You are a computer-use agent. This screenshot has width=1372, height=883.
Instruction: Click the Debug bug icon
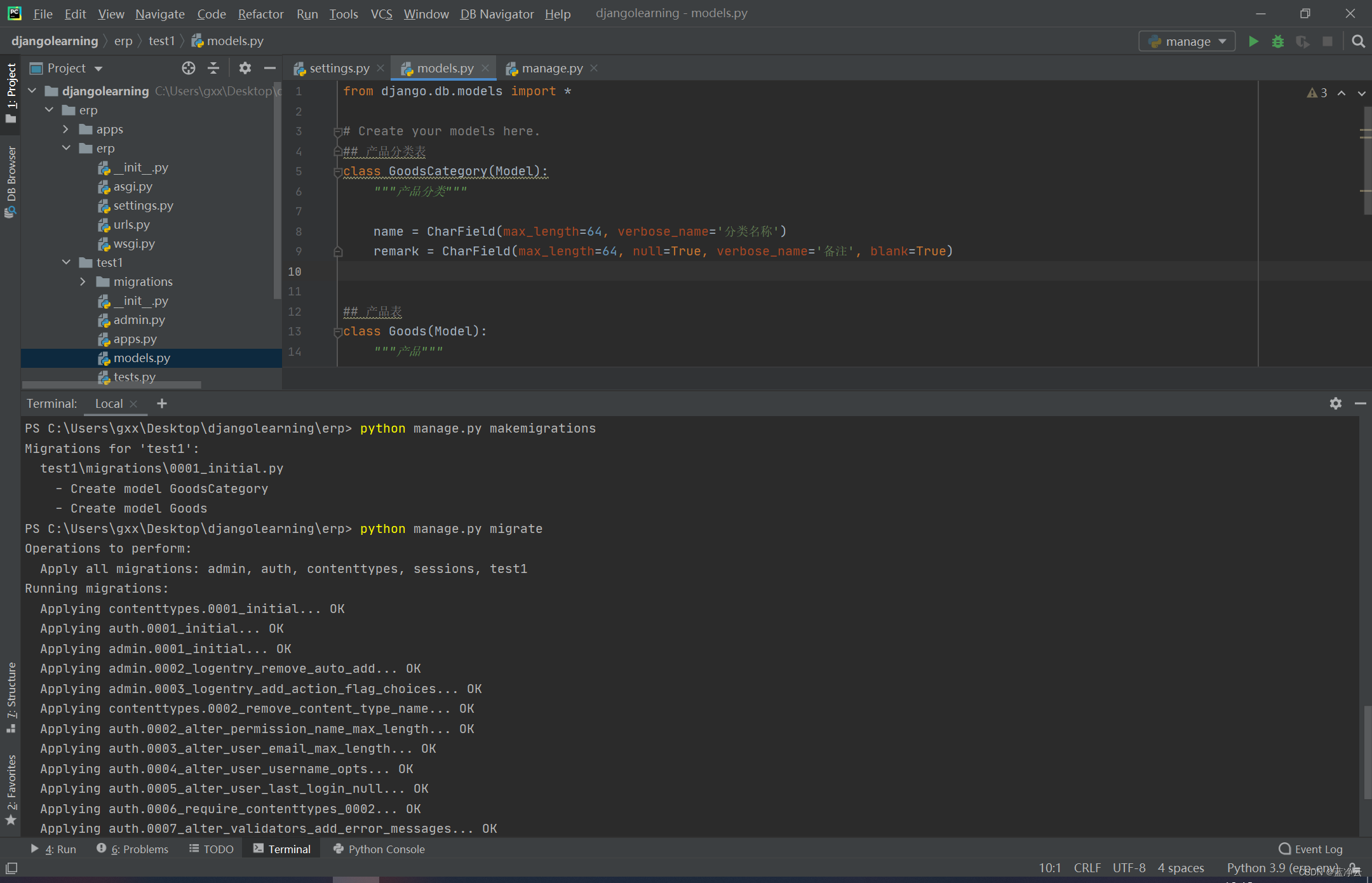pos(1278,41)
